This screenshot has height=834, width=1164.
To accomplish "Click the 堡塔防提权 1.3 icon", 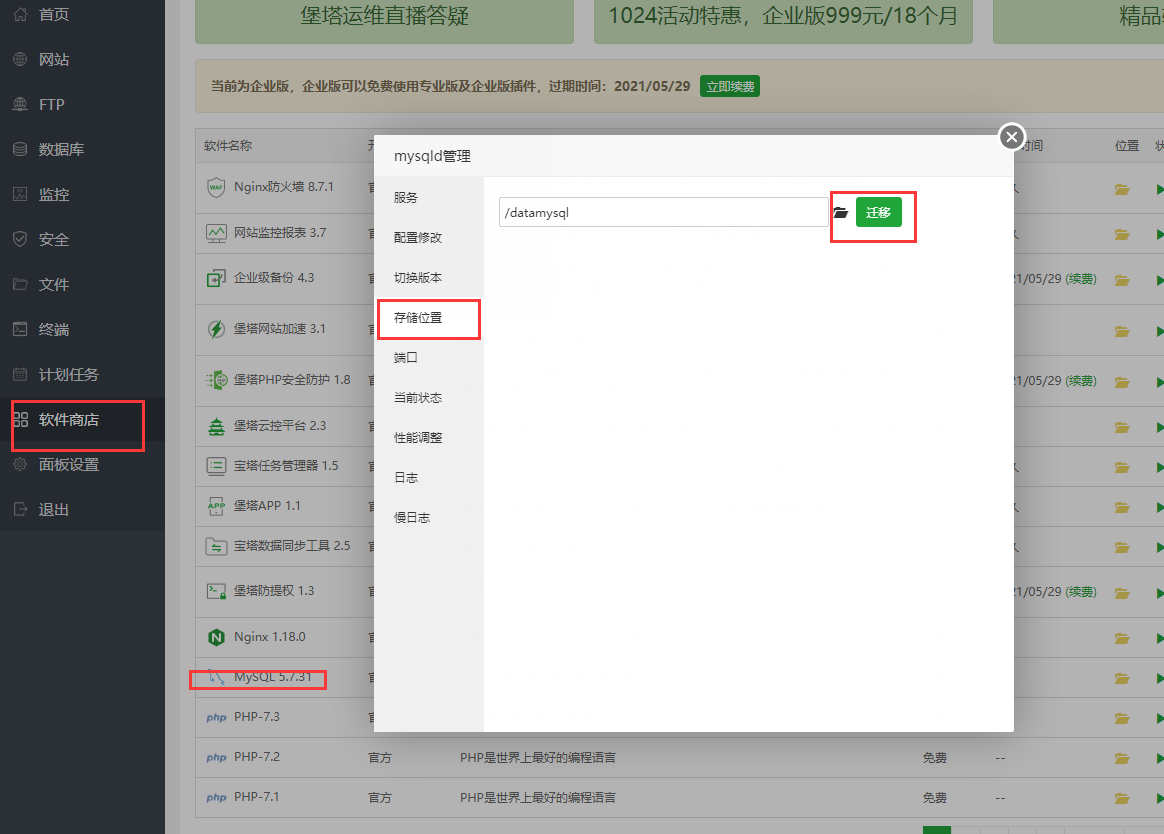I will click(x=216, y=591).
